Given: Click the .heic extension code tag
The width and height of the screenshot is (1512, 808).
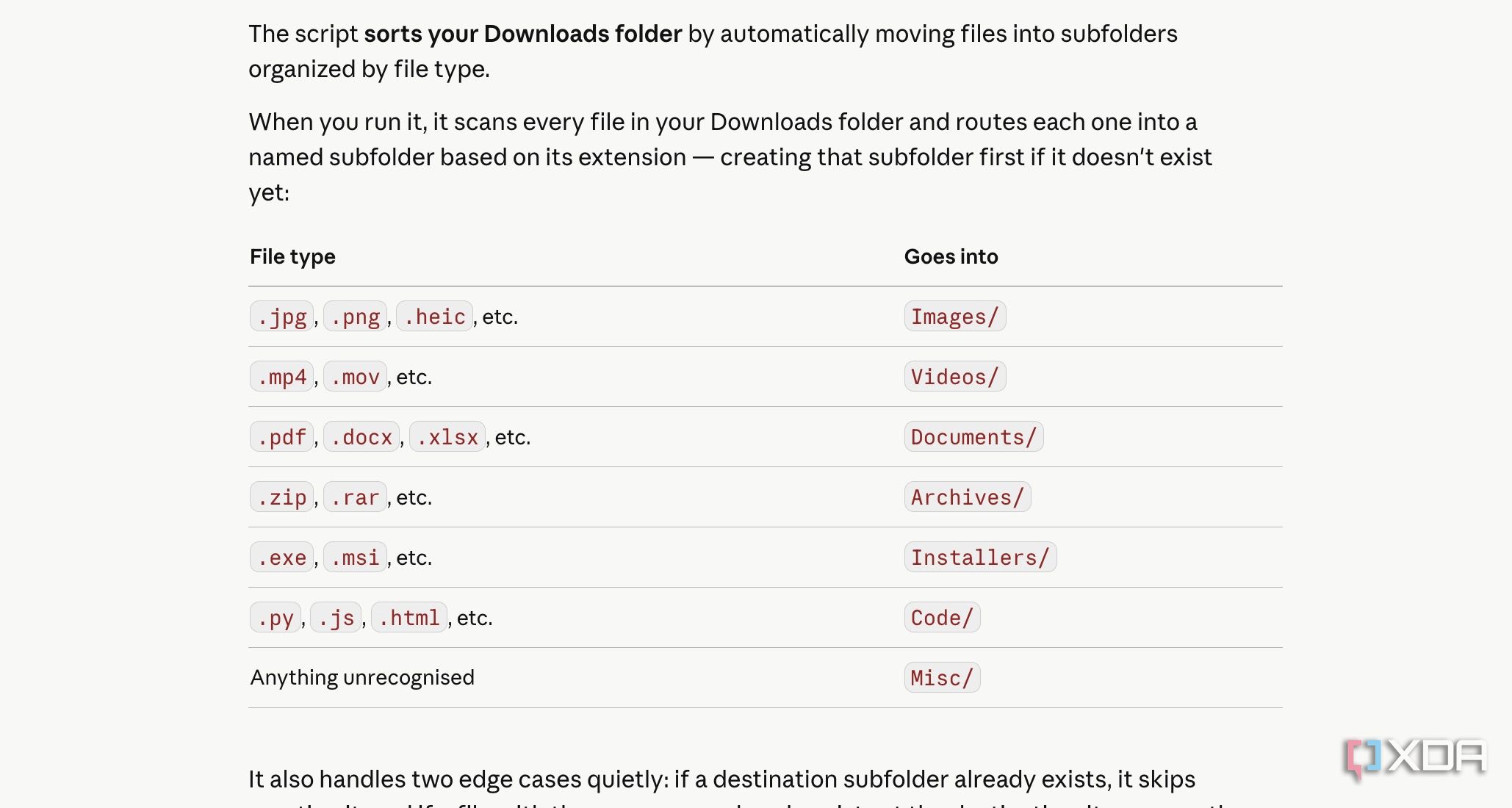Looking at the screenshot, I should click(x=434, y=317).
